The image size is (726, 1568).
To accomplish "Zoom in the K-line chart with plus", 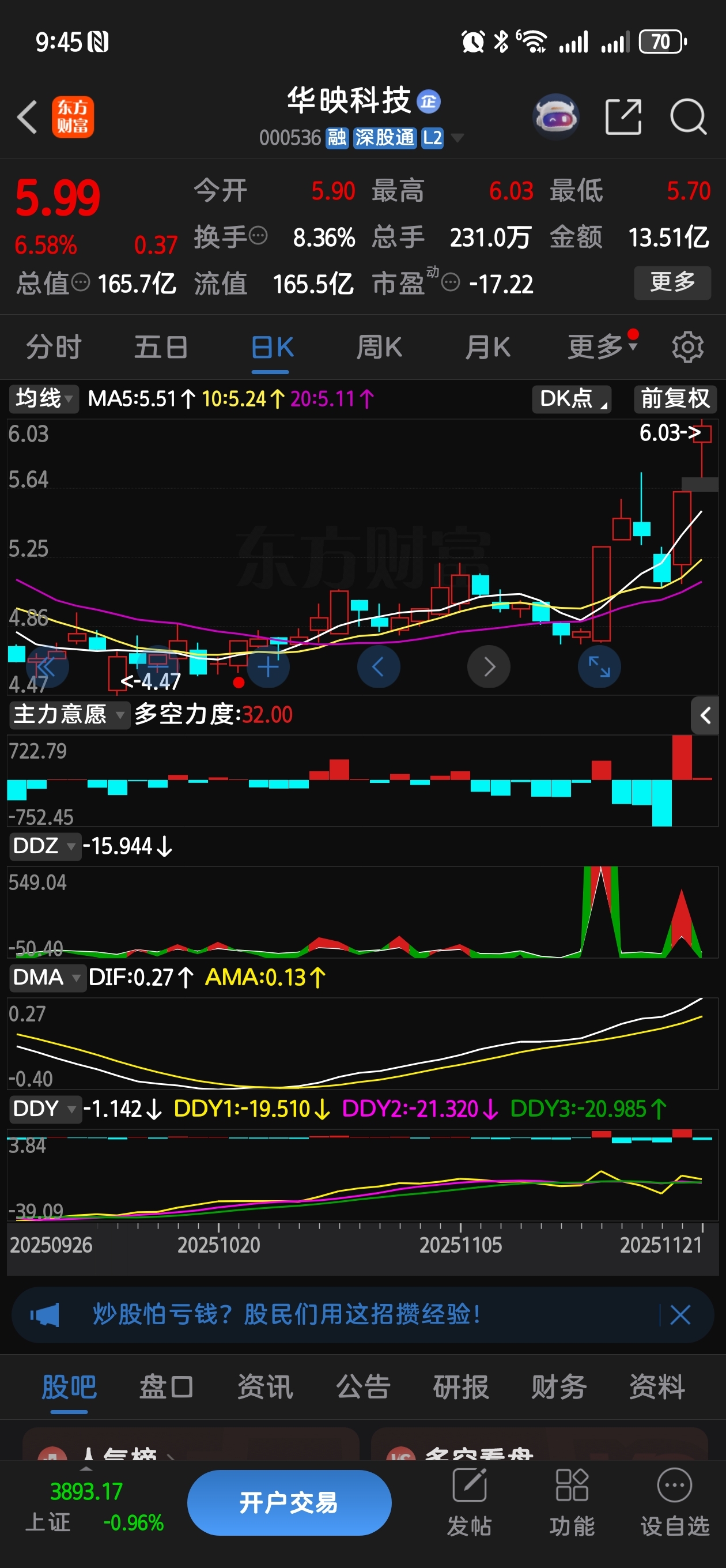I will point(268,666).
